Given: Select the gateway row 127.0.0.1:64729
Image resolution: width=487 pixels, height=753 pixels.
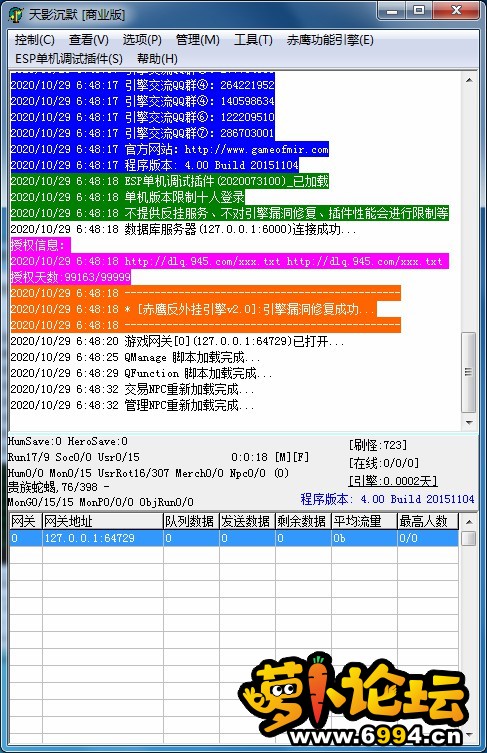Looking at the screenshot, I should (x=234, y=538).
